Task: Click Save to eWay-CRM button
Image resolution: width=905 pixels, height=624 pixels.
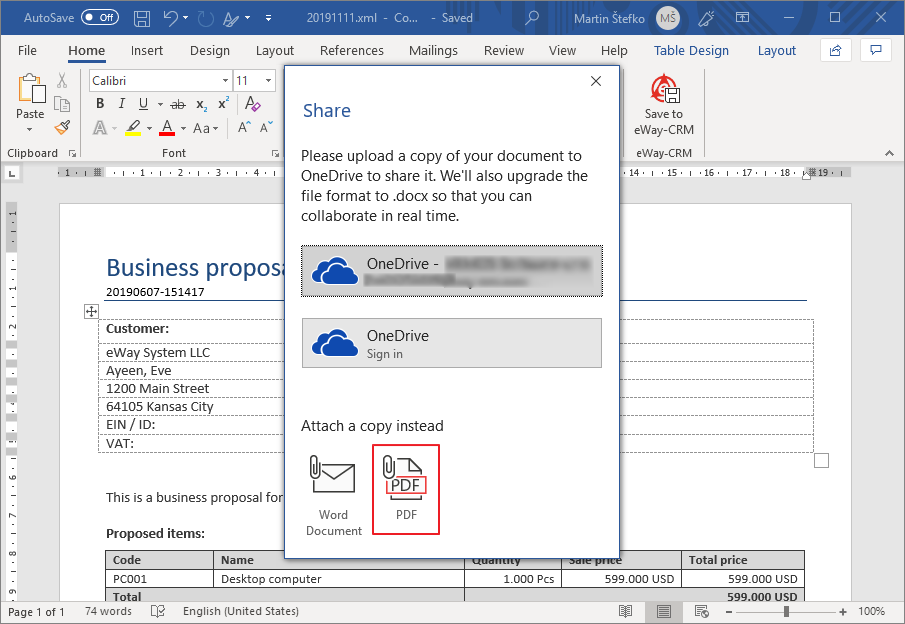Action: [x=664, y=105]
